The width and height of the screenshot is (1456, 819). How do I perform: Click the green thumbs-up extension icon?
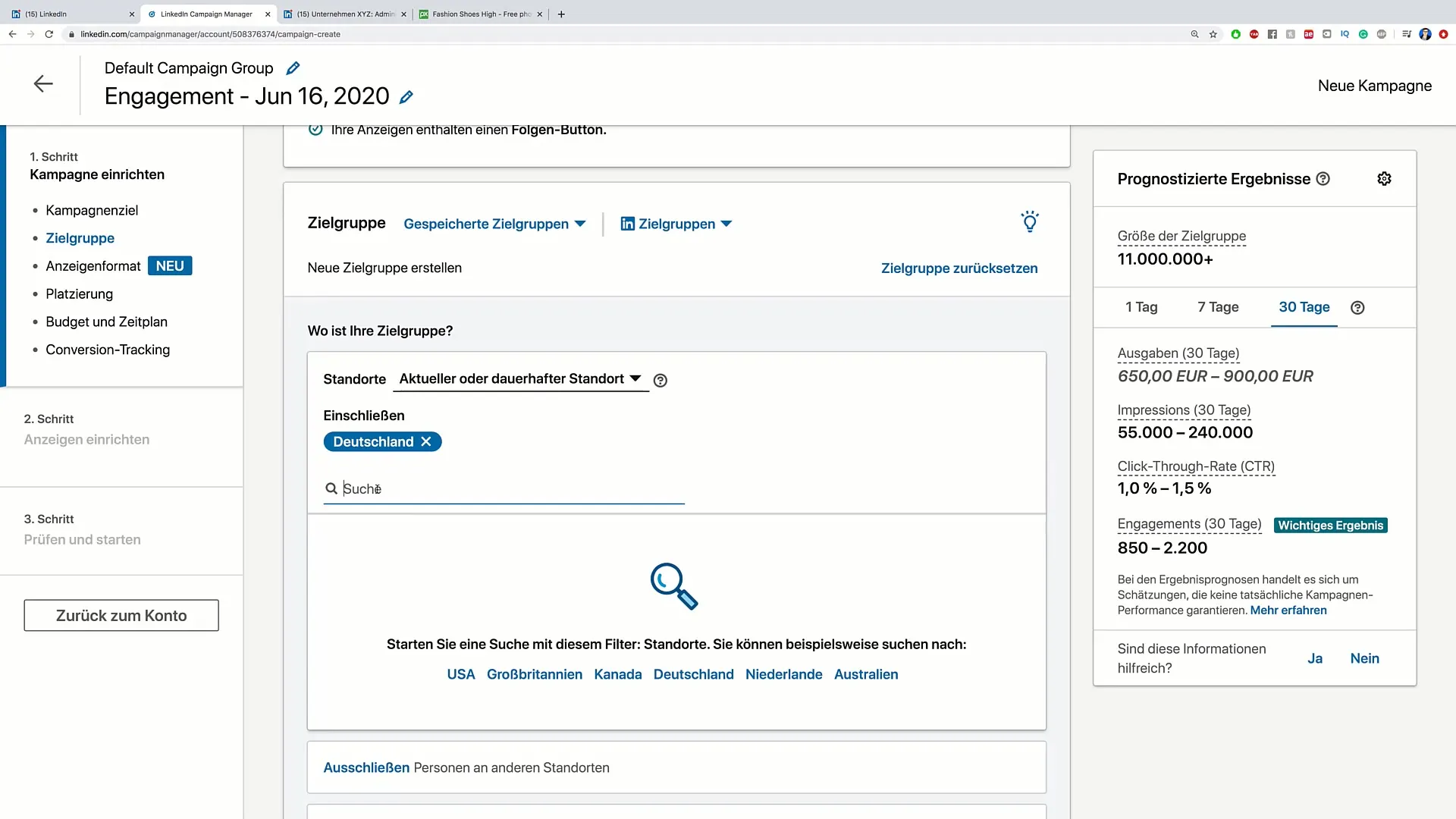1235,34
